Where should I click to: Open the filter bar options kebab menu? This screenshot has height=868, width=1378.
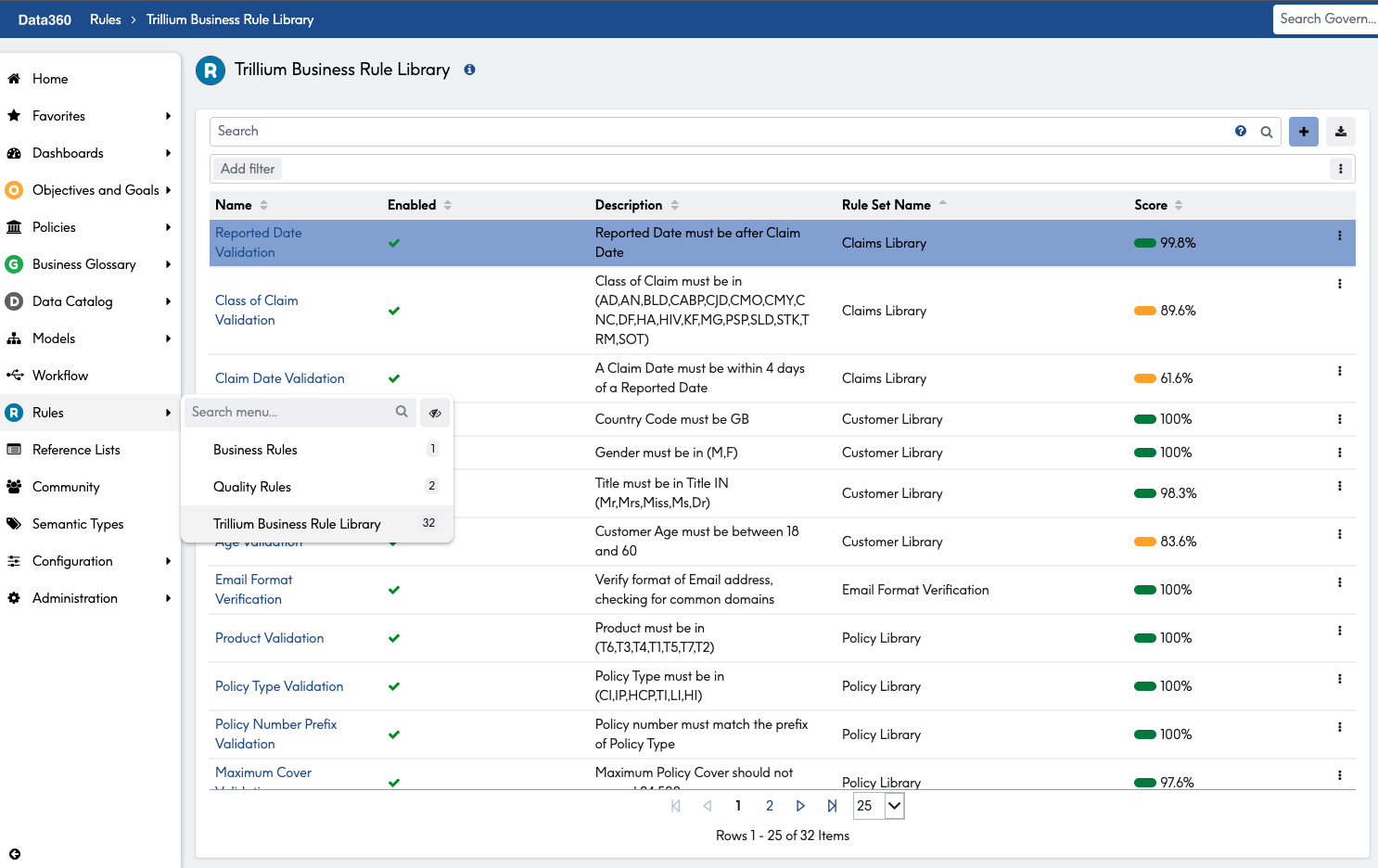tap(1341, 169)
